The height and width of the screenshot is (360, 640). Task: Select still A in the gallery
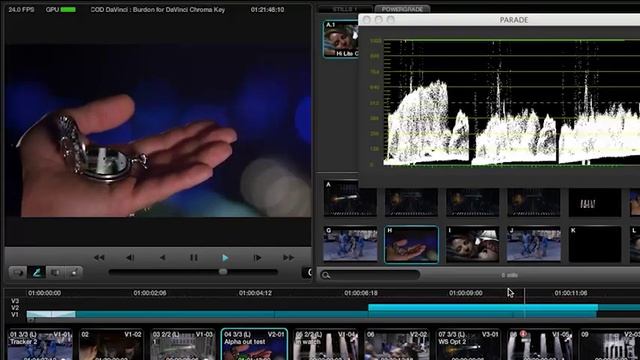pos(350,198)
